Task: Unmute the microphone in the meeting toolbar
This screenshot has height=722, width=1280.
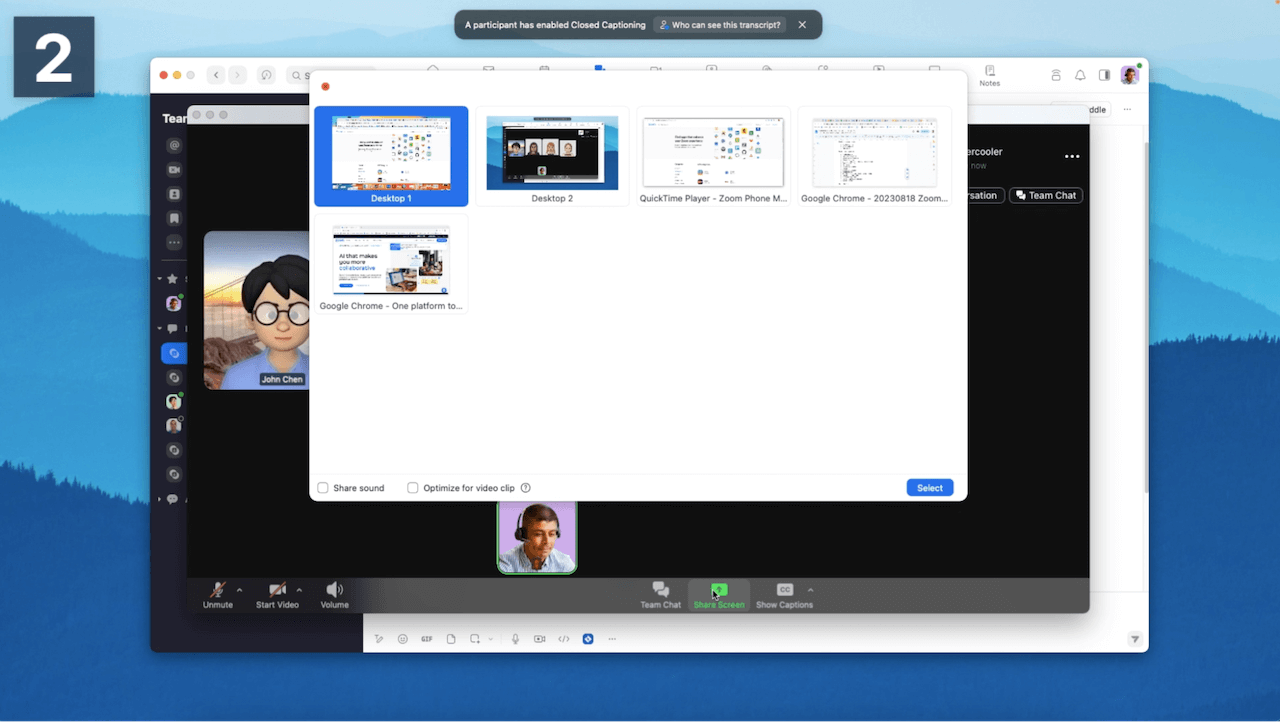Action: tap(217, 593)
